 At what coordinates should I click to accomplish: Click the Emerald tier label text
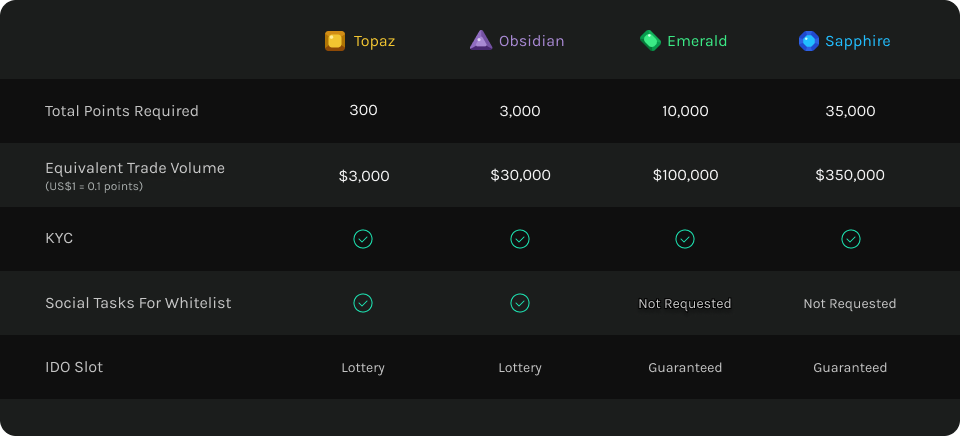(x=697, y=41)
